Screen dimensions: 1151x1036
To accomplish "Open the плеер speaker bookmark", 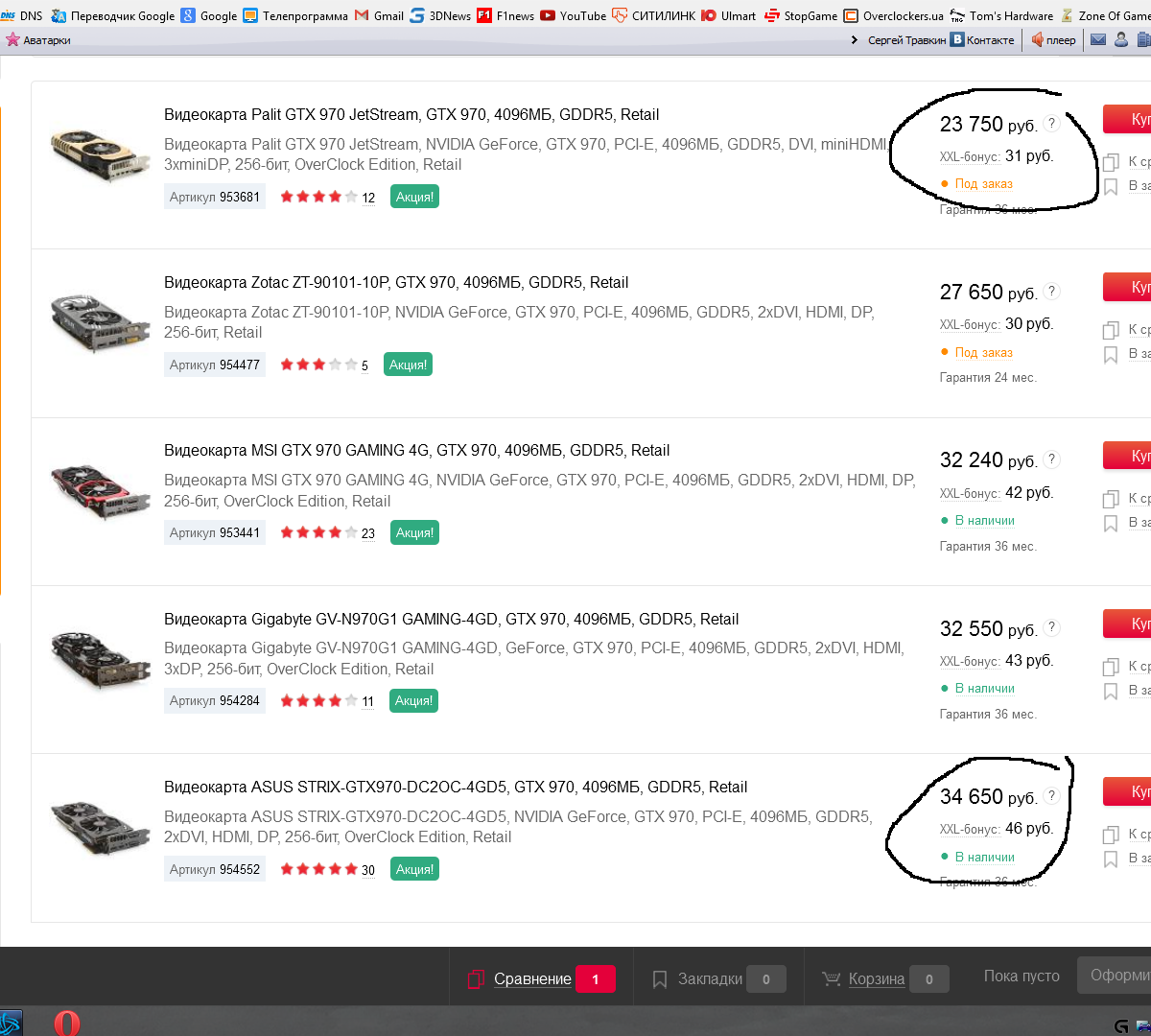I will tap(1053, 40).
